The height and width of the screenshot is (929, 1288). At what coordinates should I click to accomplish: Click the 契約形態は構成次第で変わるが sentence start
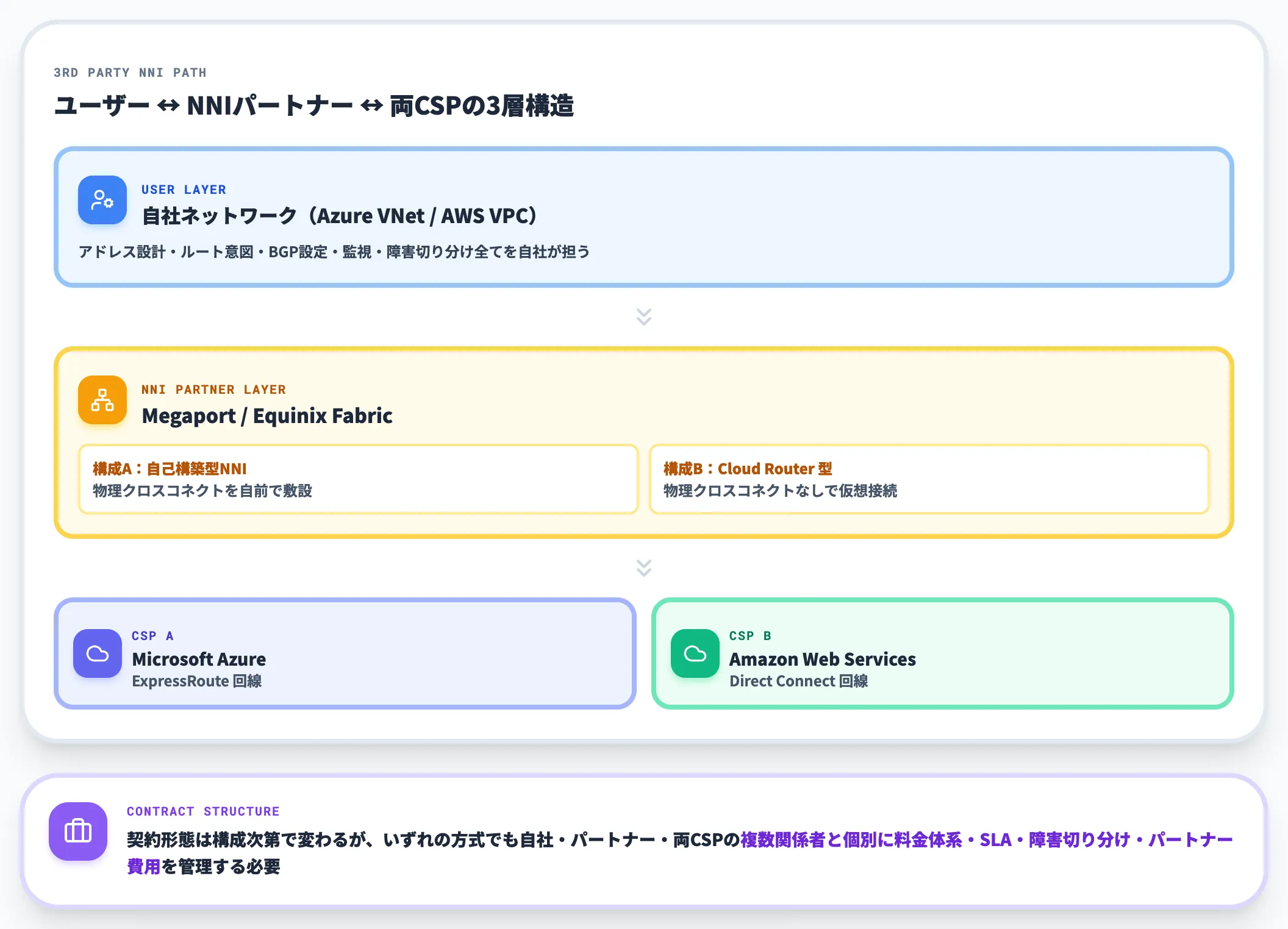[246, 840]
